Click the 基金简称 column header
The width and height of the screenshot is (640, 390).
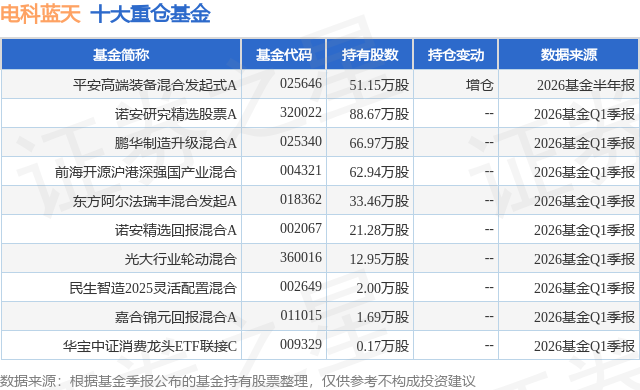click(121, 55)
